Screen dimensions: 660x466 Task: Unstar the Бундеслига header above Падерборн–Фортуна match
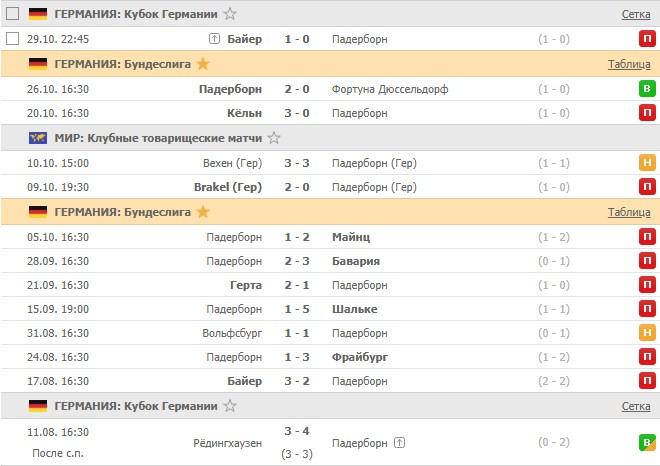204,64
